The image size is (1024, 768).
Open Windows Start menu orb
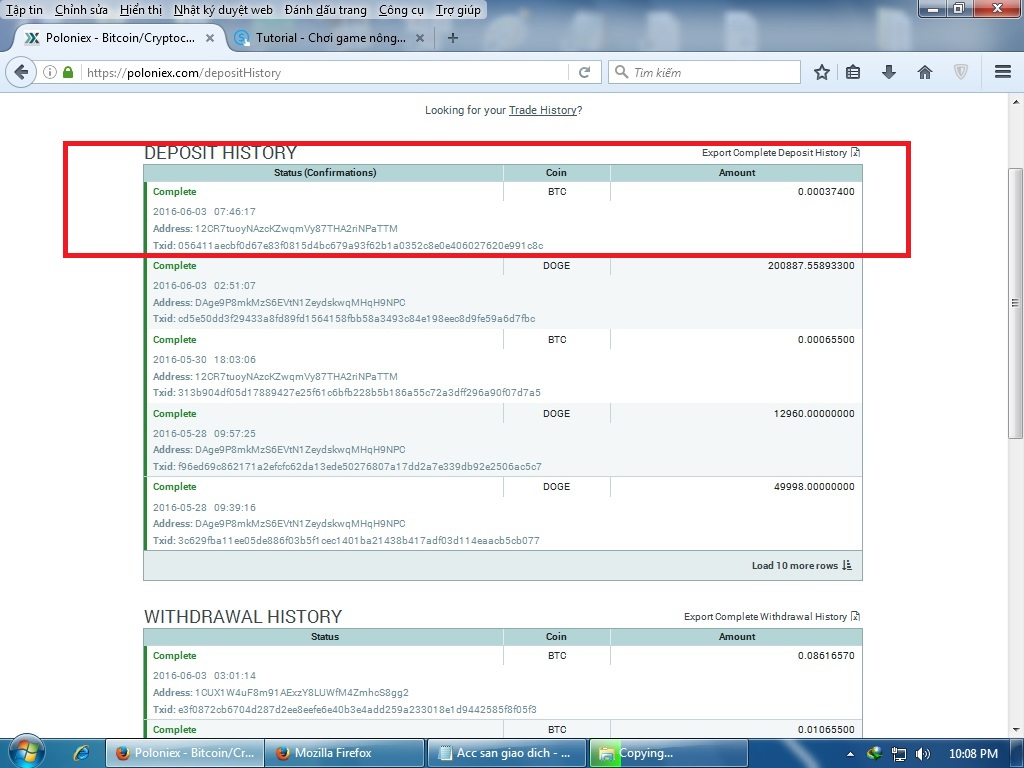(x=26, y=752)
